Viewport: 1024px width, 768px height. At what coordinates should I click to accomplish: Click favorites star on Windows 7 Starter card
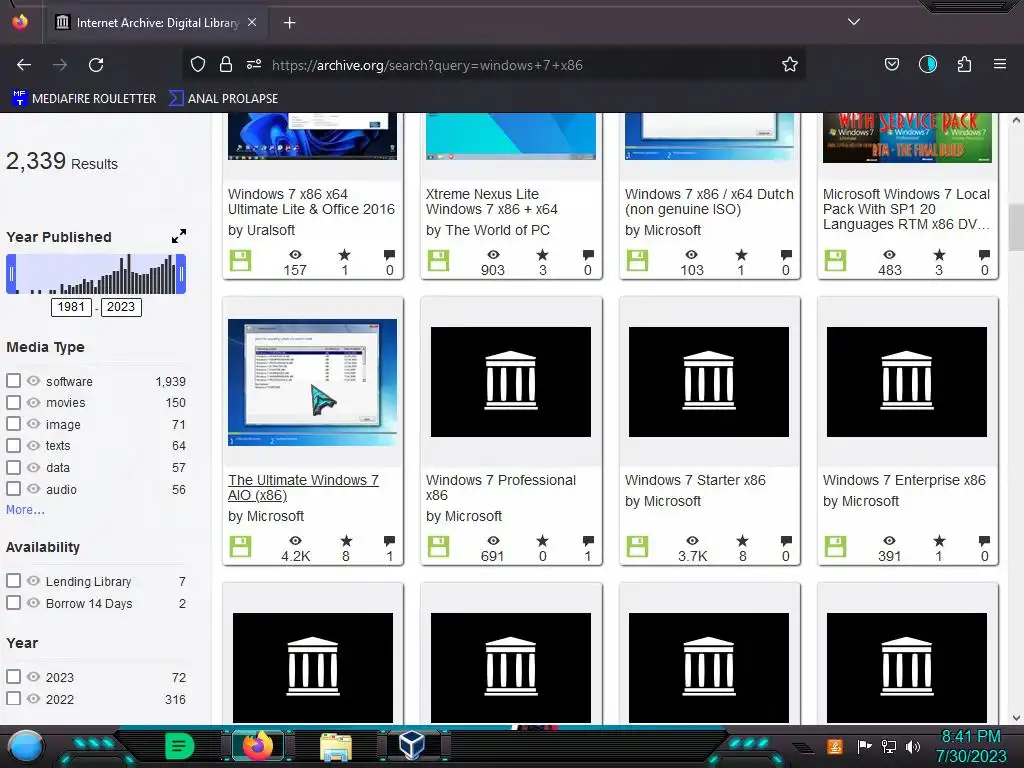(x=742, y=541)
